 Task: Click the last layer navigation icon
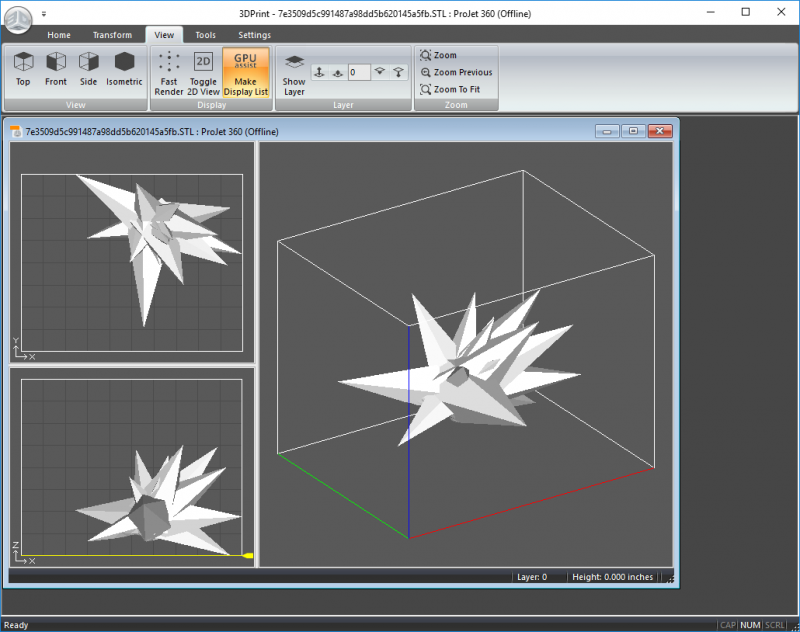pos(399,72)
